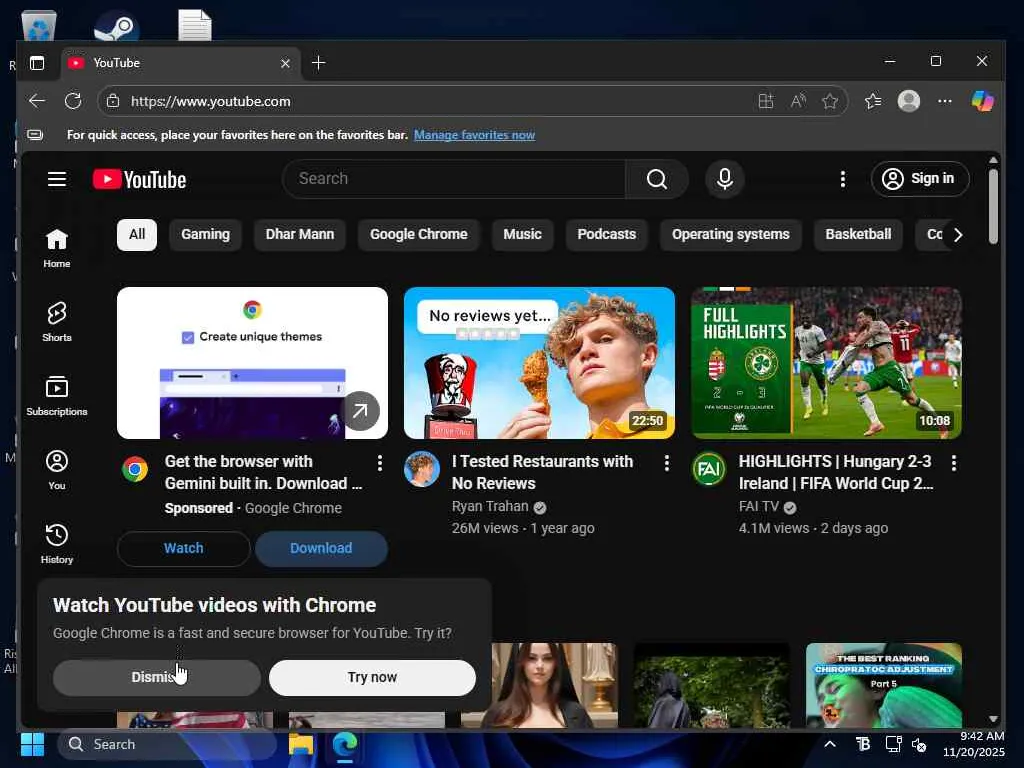Open Edge Settings and more menu
Image resolution: width=1024 pixels, height=768 pixels.
pyautogui.click(x=944, y=101)
